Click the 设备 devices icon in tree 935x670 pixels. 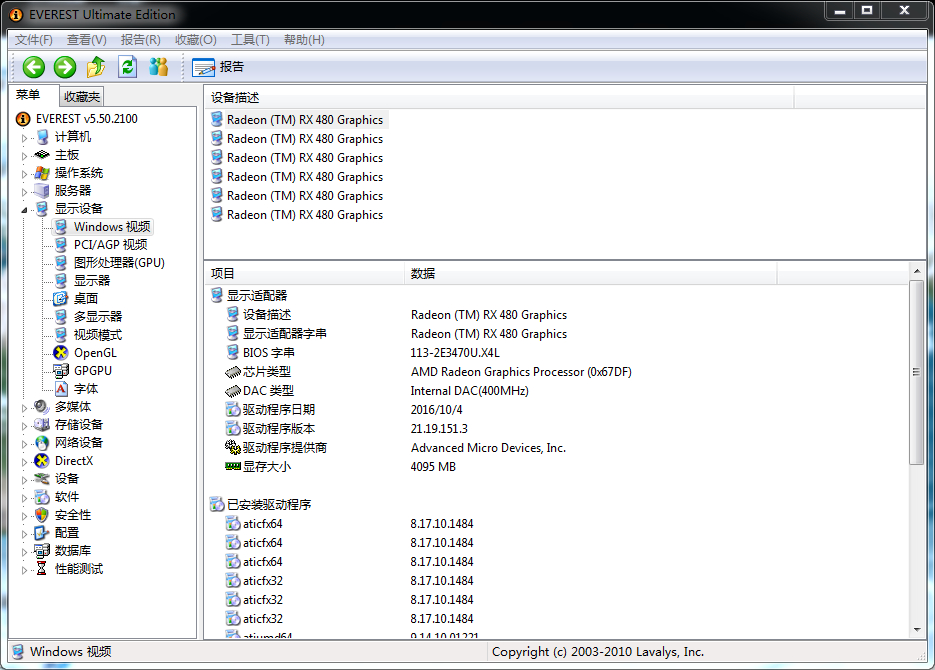click(42, 479)
